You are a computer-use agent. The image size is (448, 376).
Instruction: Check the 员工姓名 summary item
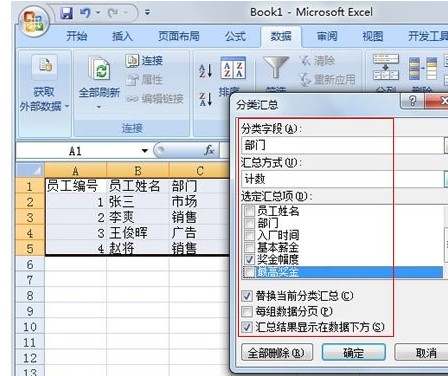[249, 211]
